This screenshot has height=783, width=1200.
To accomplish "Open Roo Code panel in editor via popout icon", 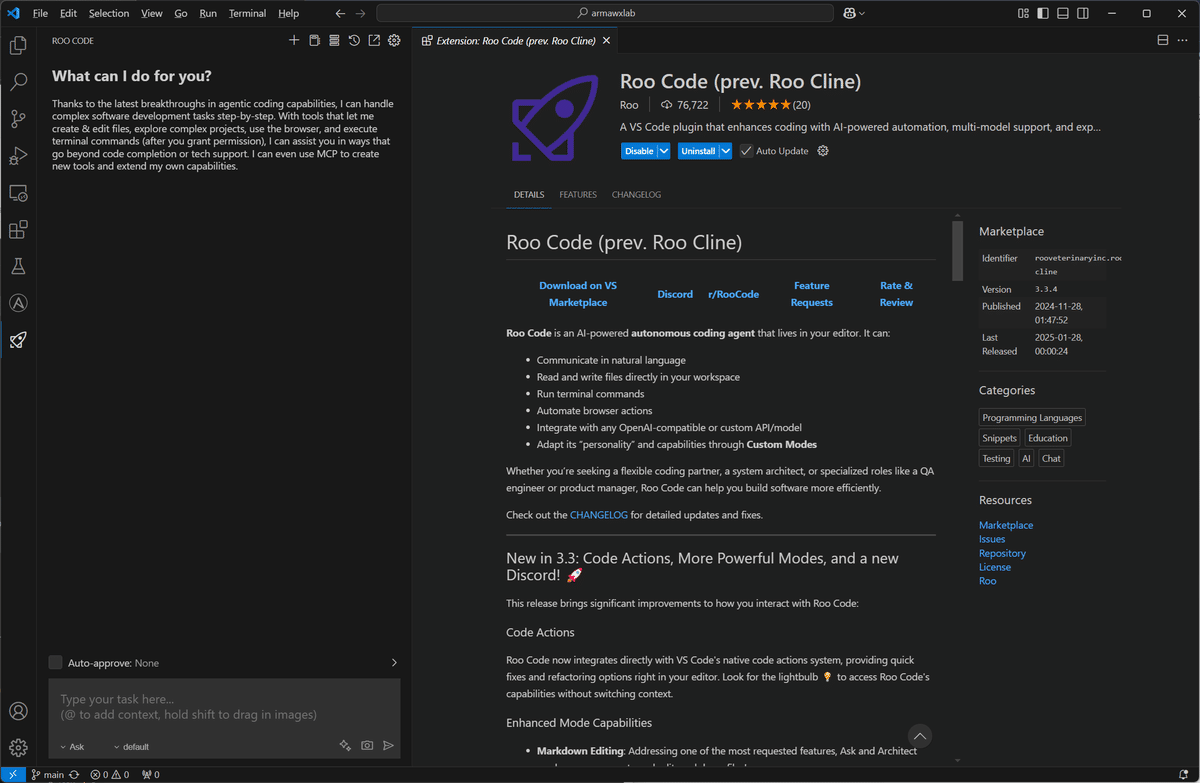I will point(373,40).
